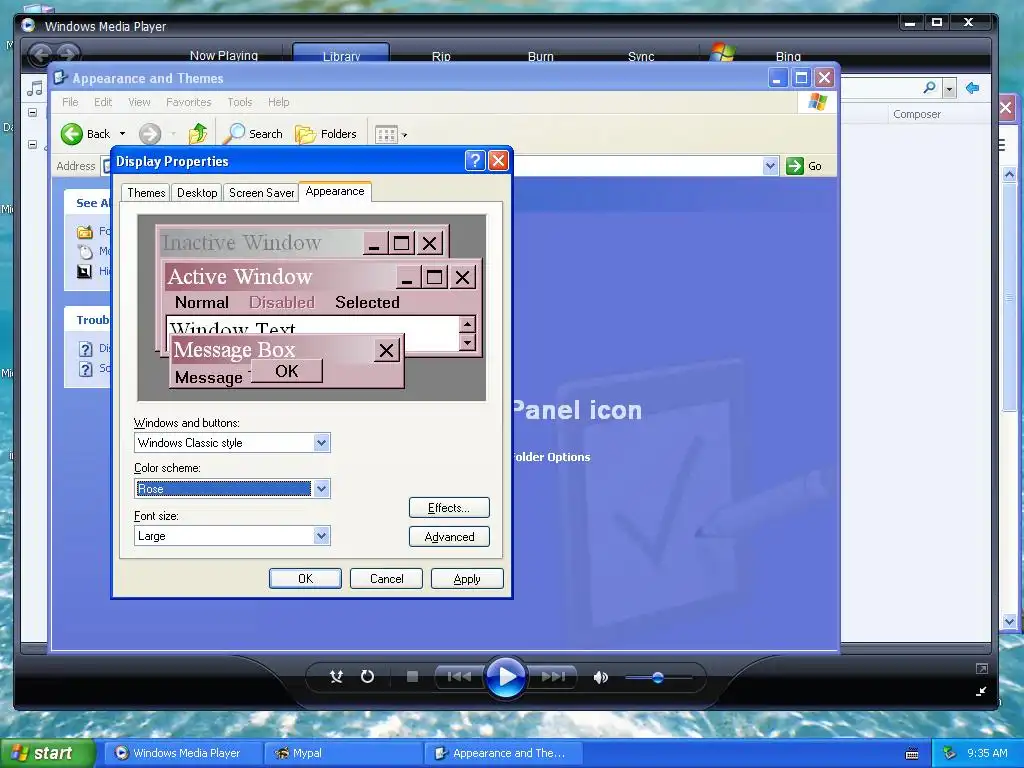The height and width of the screenshot is (768, 1024).
Task: Open the Media Player search options dropdown arrow
Action: pos(950,88)
